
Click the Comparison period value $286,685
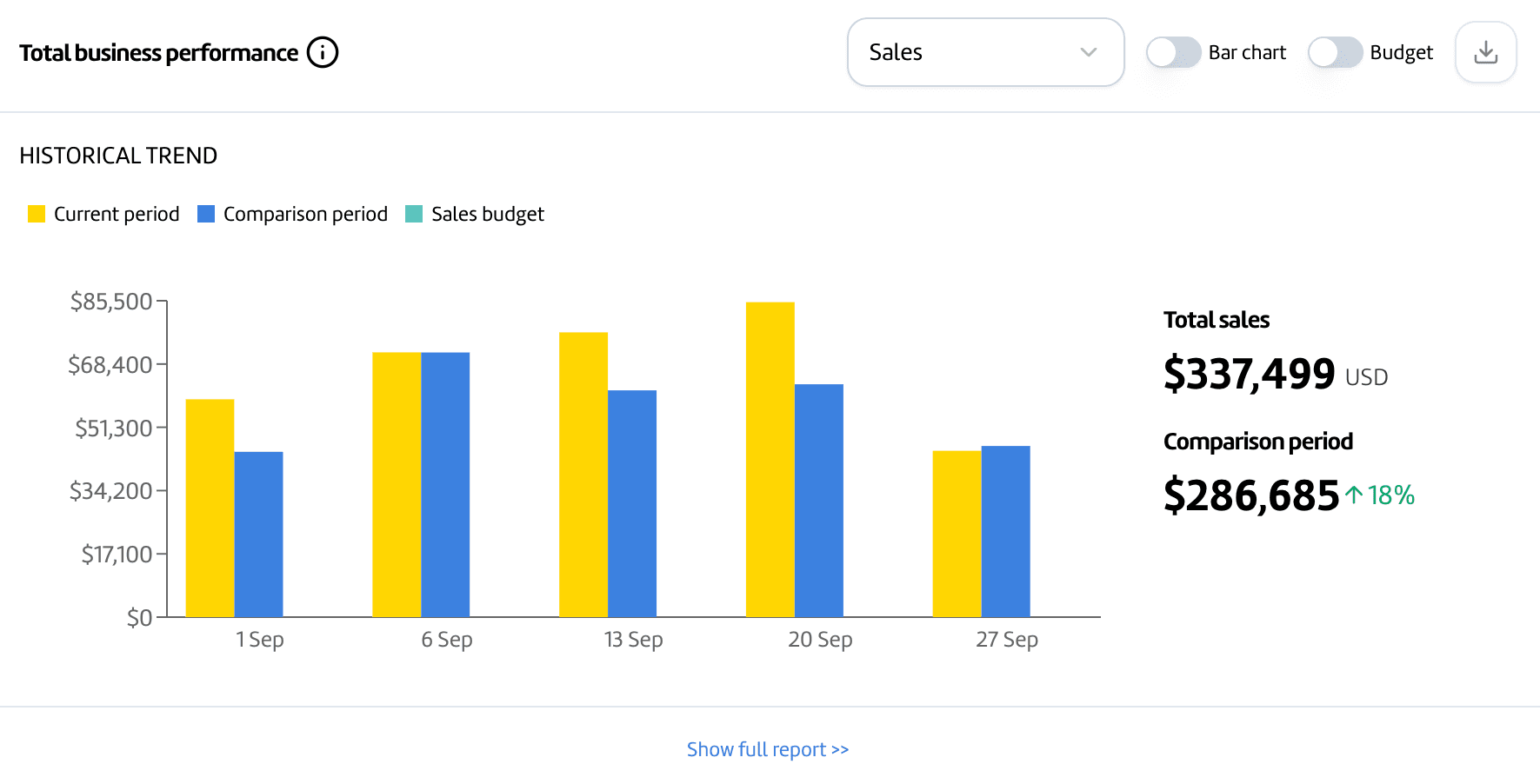pos(1251,495)
